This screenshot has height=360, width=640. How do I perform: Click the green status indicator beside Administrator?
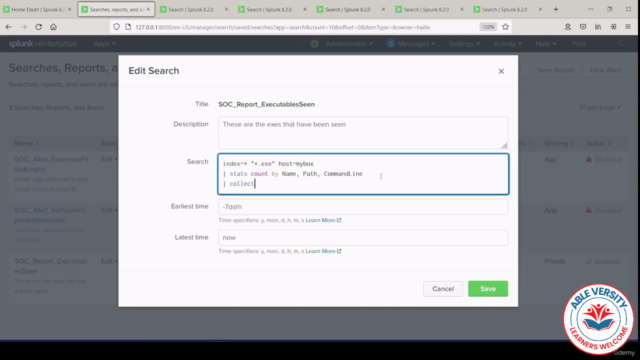pyautogui.click(x=314, y=44)
